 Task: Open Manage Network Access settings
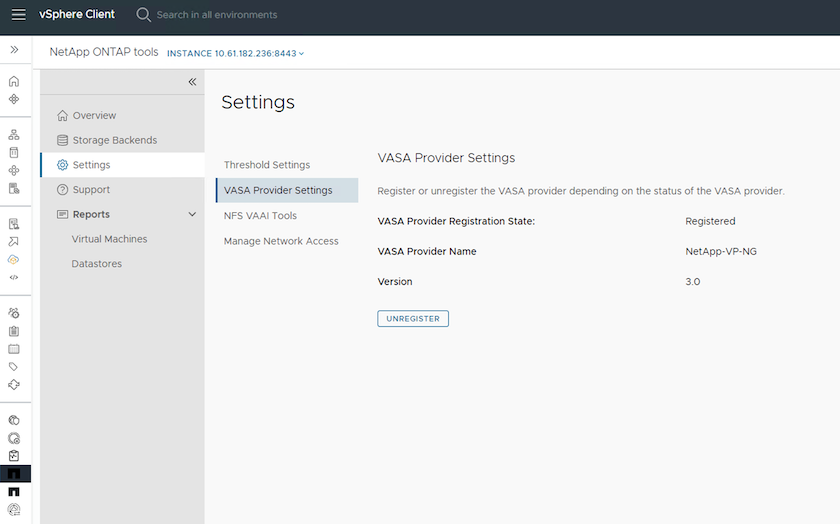pos(281,241)
